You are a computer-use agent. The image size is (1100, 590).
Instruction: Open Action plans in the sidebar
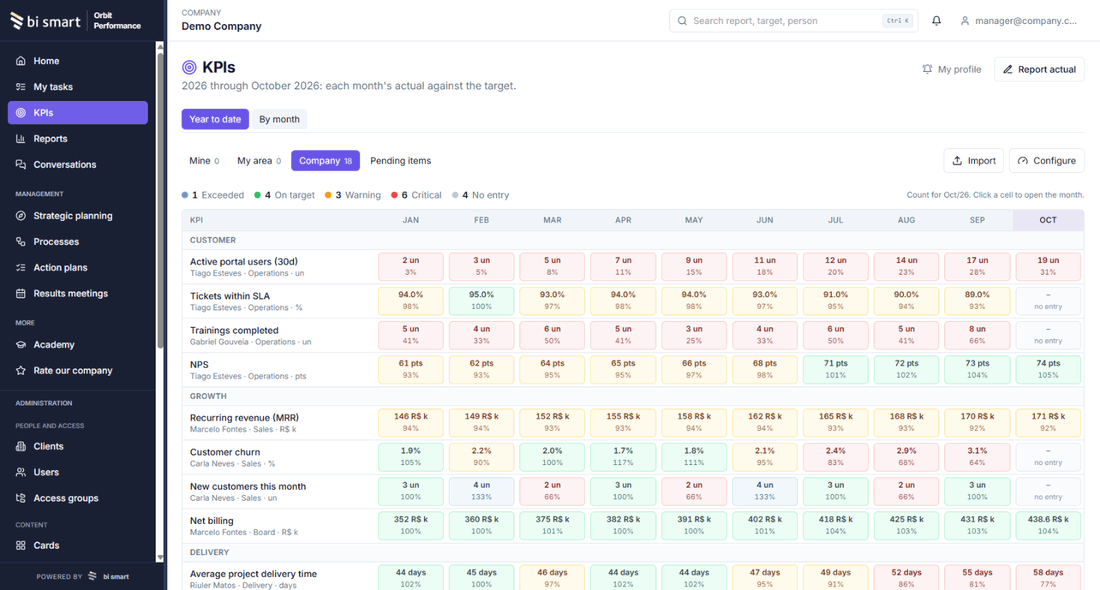pyautogui.click(x=77, y=268)
